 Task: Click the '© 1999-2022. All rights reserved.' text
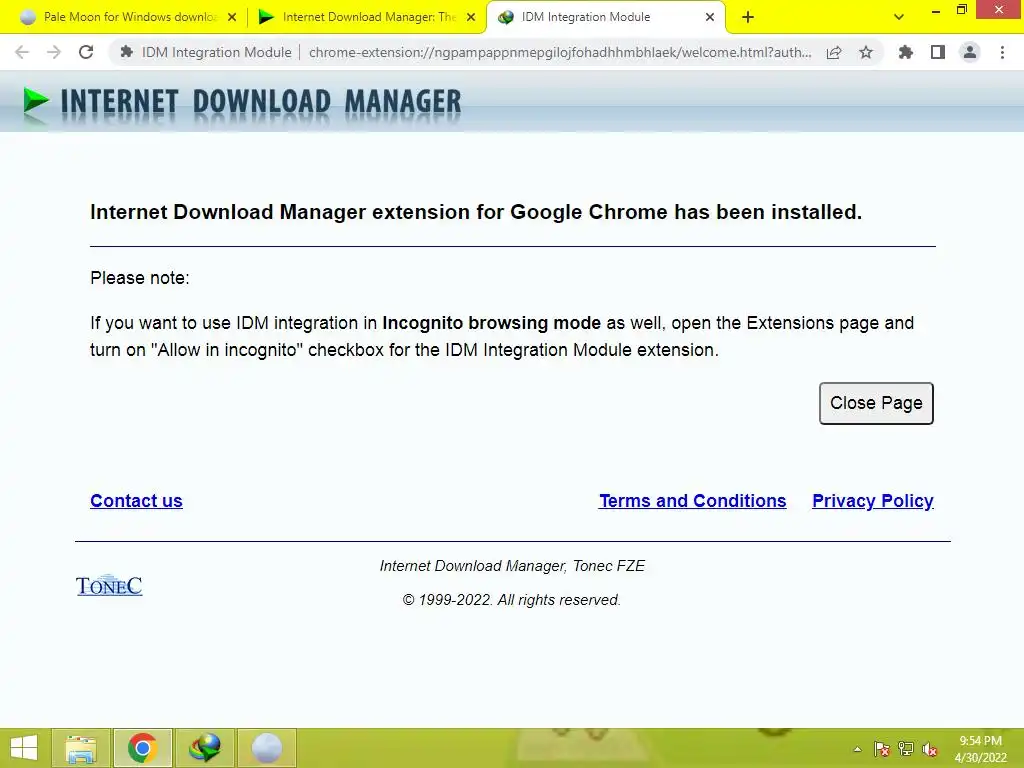coord(511,600)
